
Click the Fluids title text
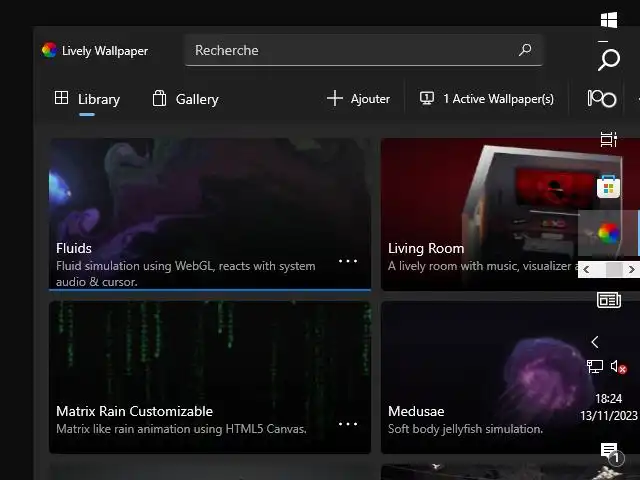pos(74,248)
